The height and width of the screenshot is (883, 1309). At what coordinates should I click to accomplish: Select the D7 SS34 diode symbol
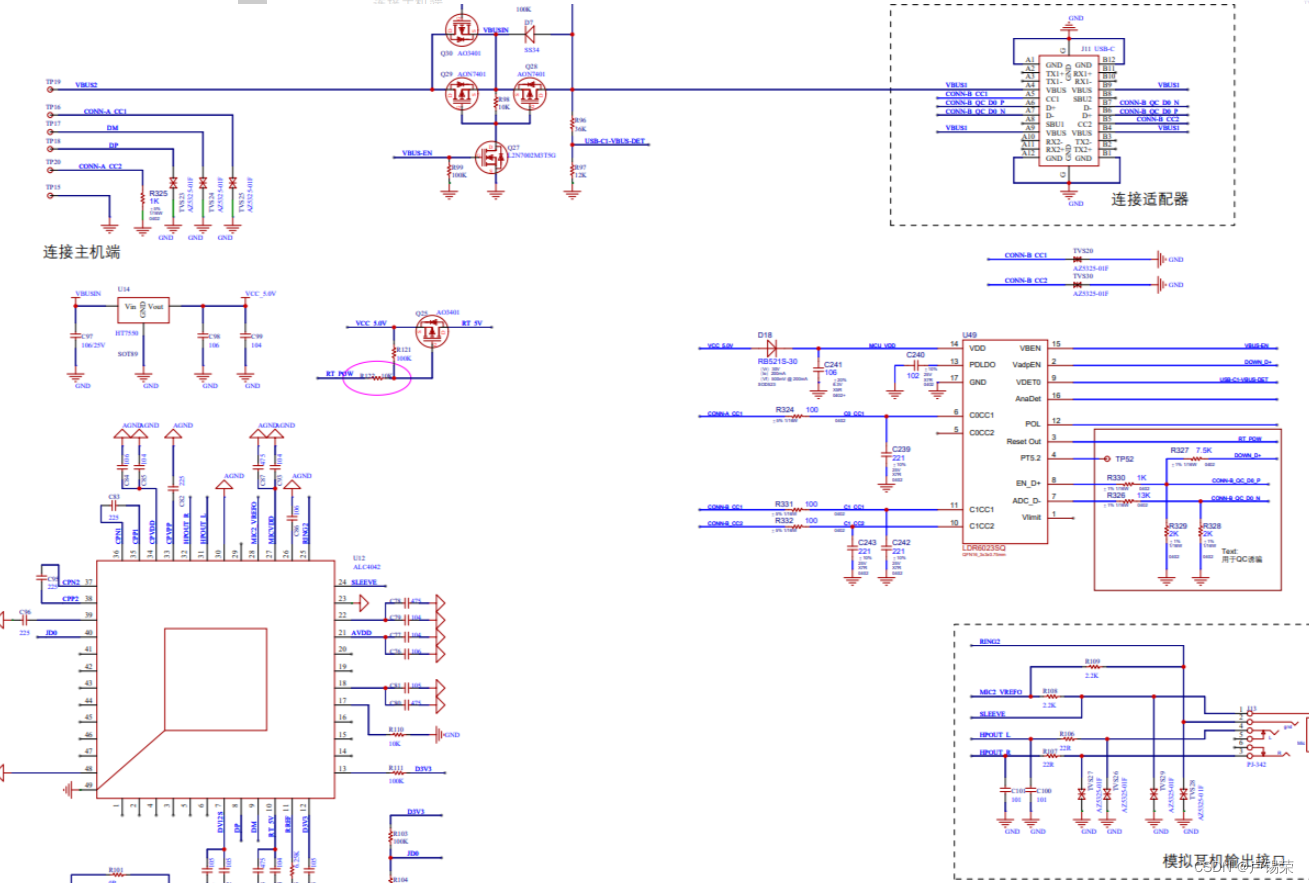(530, 34)
